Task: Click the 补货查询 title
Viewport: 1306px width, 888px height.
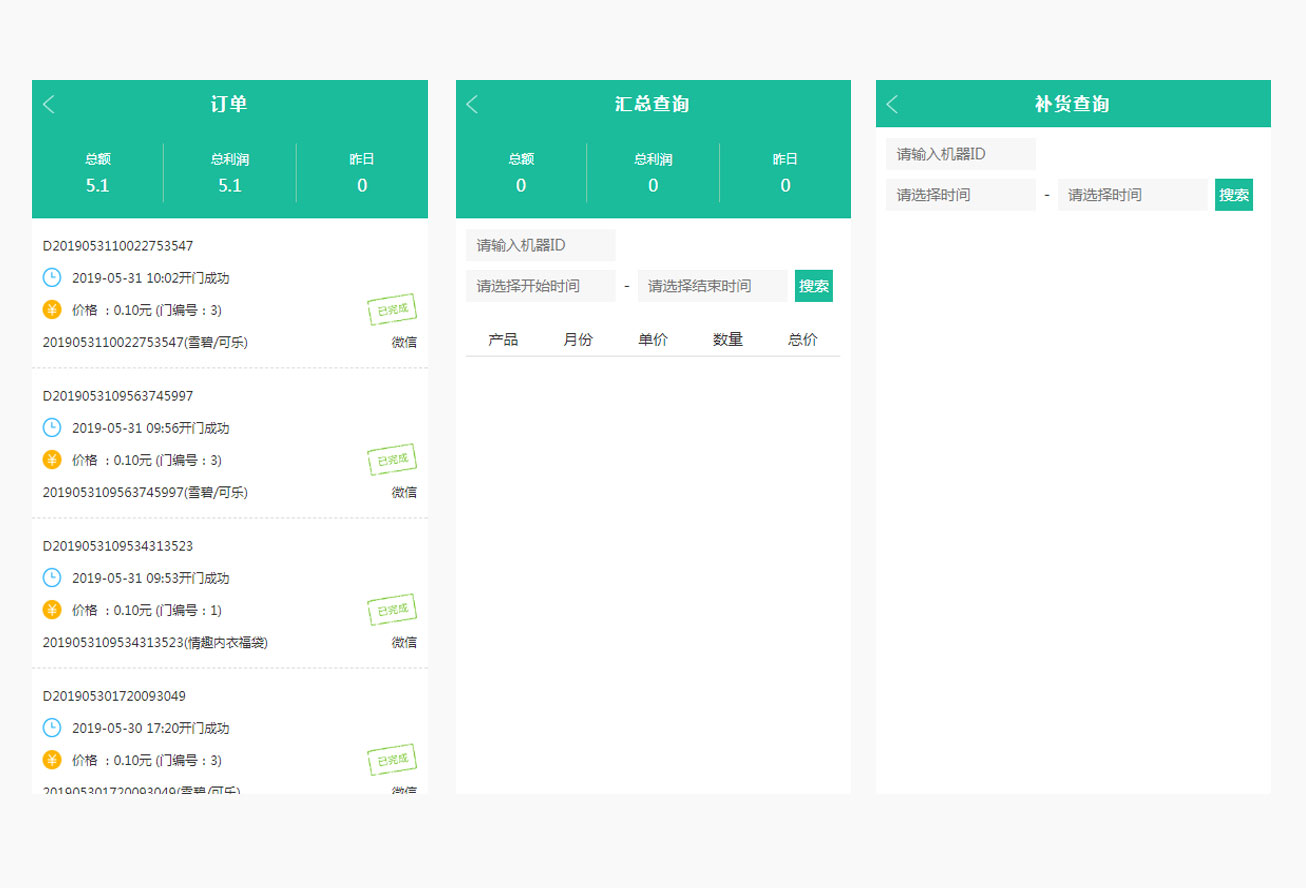Action: pyautogui.click(x=1072, y=104)
